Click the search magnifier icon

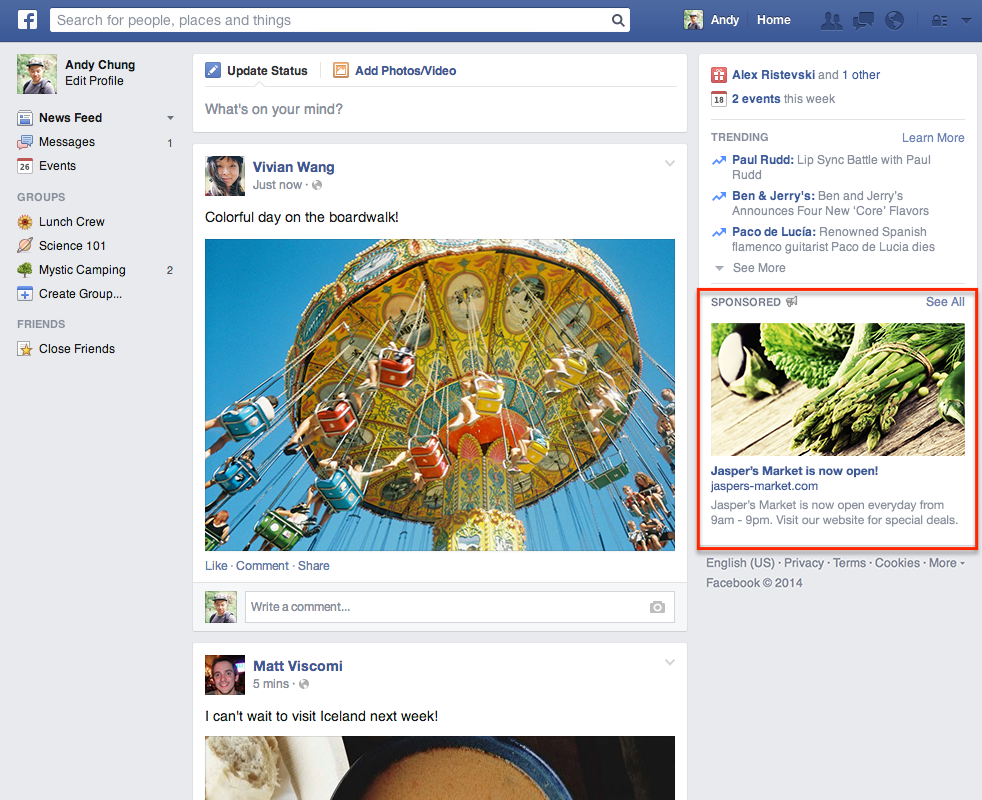coord(618,20)
